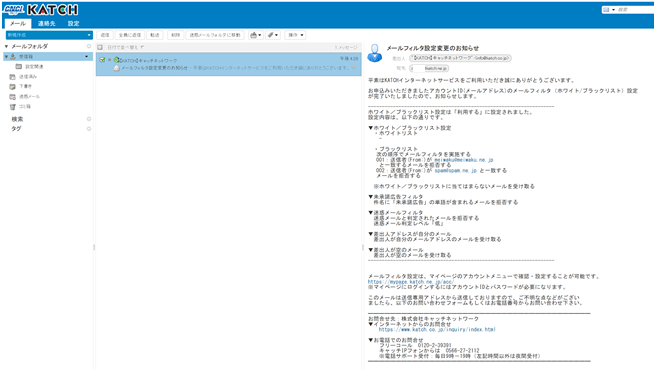Open the meiwaku@meiwaku.ne.jp address link
This screenshot has width=660, height=370.
click(x=463, y=160)
